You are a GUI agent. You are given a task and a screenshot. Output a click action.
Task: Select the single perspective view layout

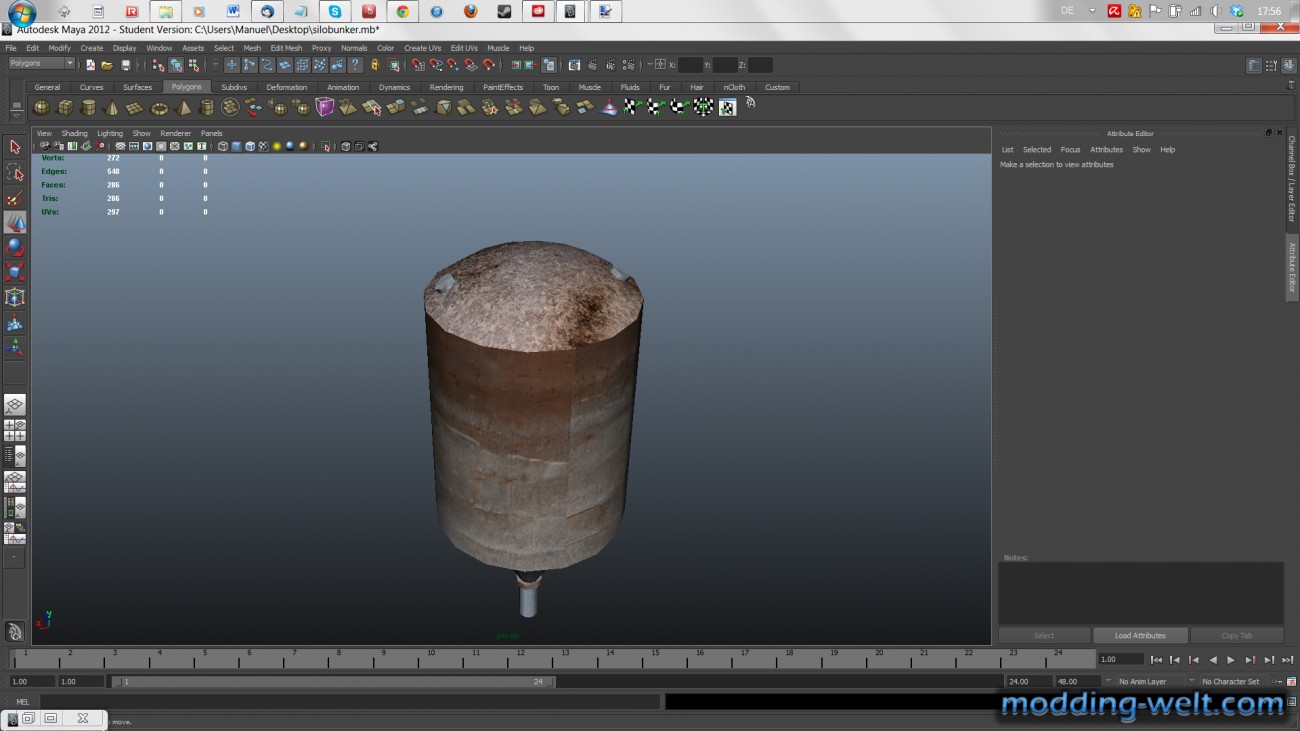click(x=15, y=405)
